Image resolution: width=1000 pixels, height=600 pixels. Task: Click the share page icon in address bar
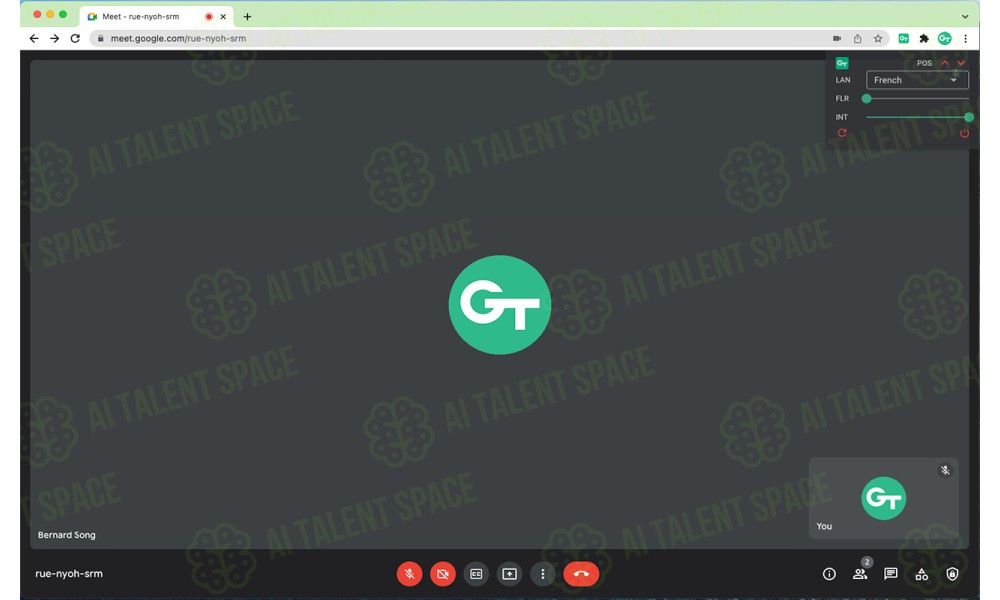857,38
